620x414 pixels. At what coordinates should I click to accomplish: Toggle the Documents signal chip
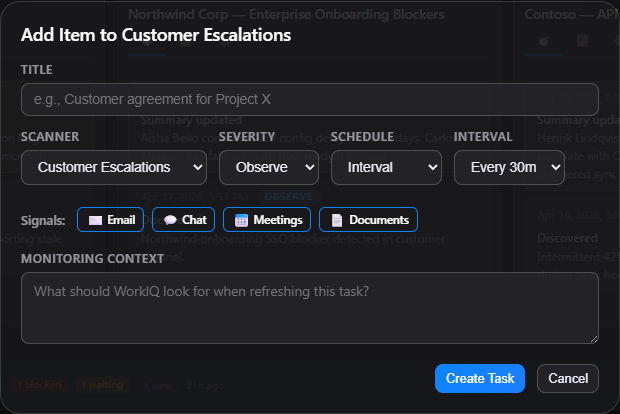pos(368,219)
